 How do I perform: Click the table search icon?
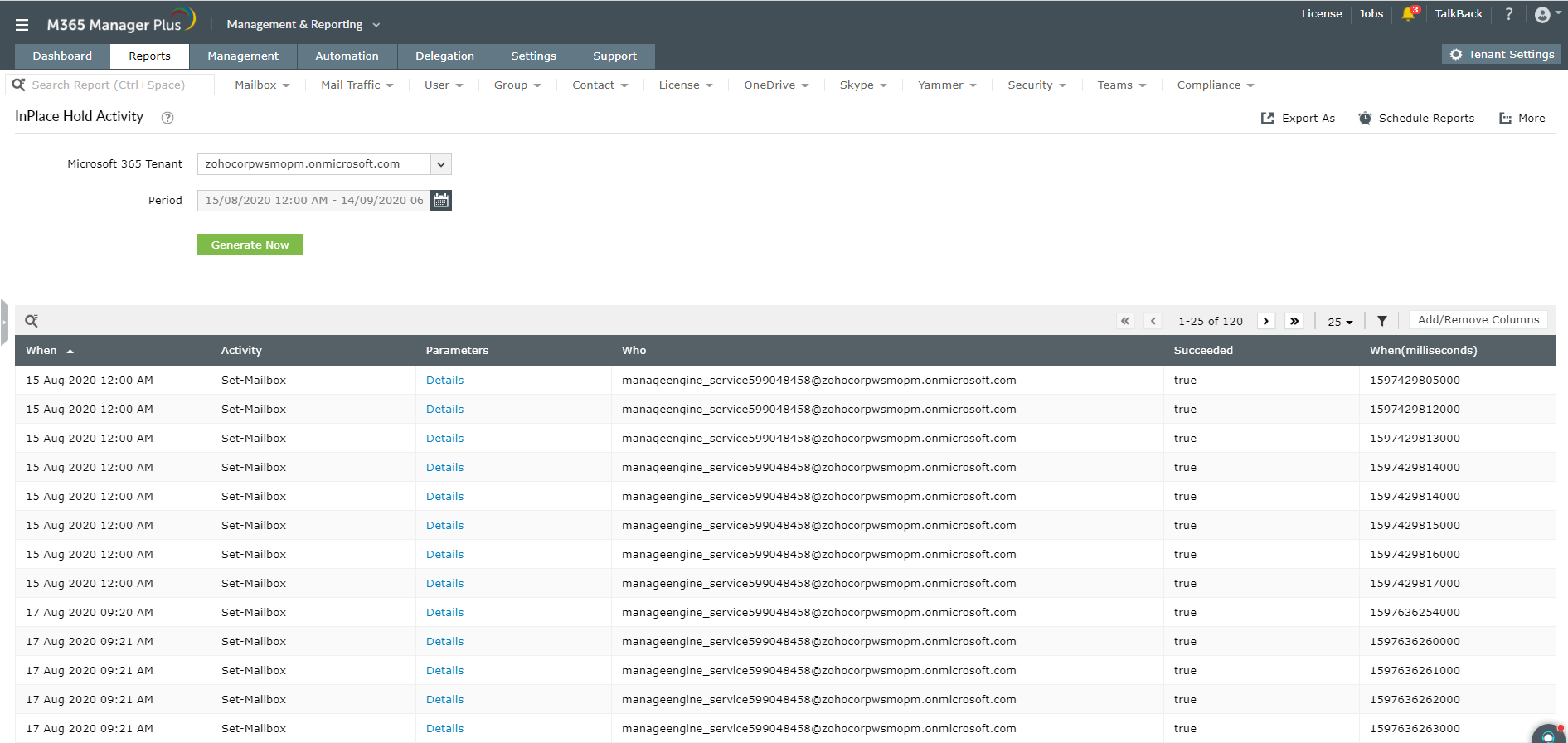(32, 321)
